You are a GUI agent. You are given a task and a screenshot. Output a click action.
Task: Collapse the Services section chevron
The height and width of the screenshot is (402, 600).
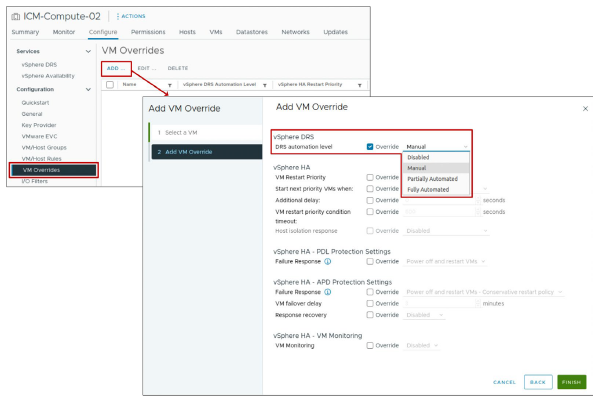coord(88,51)
